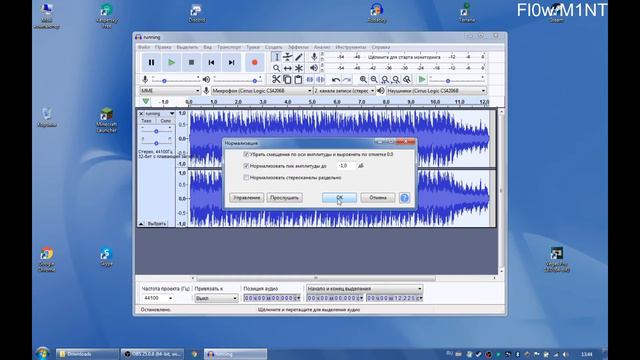Viewport: 640px width, 360px height.
Task: Select the Zoom magnifier tool
Action: (276, 68)
